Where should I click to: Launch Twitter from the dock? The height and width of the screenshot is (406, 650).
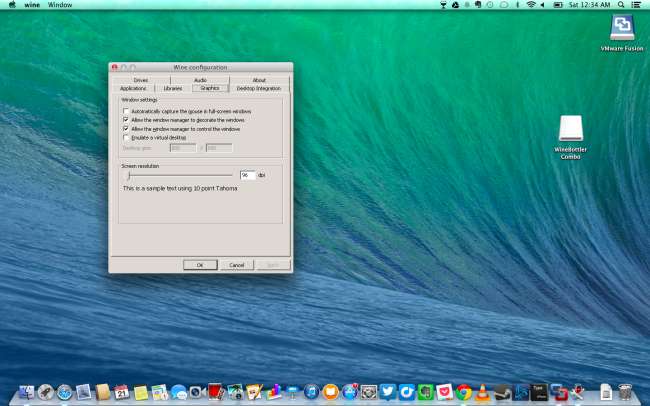point(388,392)
